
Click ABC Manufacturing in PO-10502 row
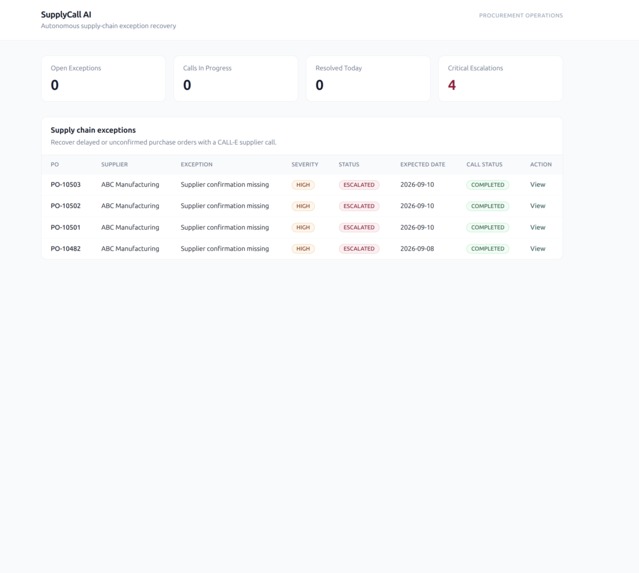[130, 206]
